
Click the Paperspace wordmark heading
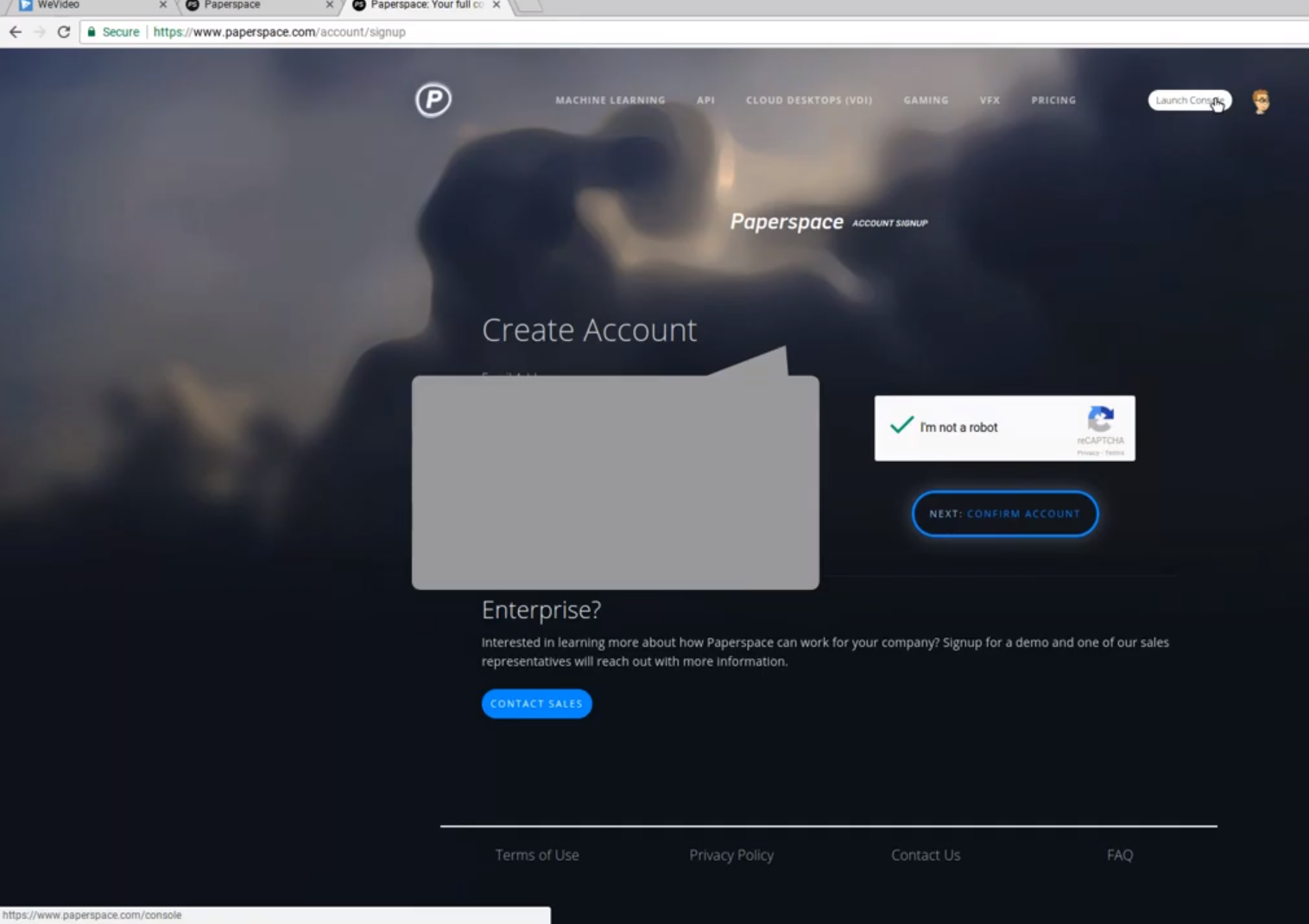coord(787,222)
